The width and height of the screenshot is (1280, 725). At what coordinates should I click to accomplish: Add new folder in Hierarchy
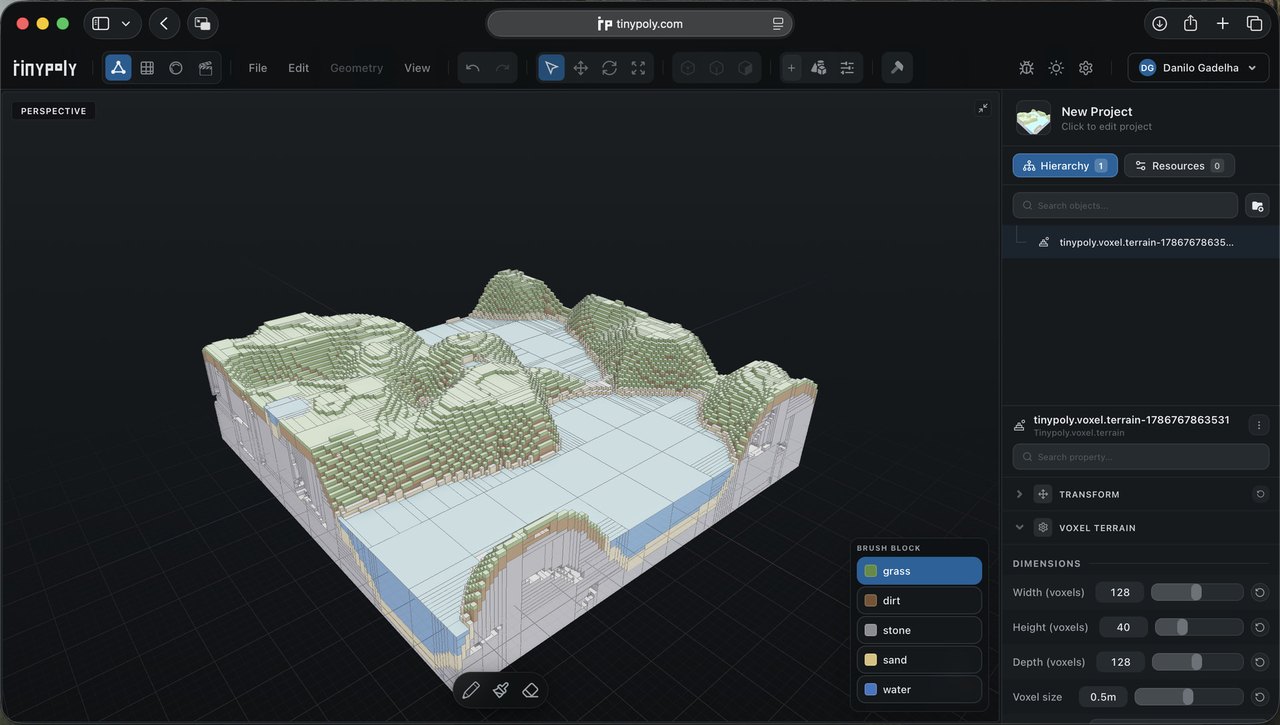[x=1257, y=205]
